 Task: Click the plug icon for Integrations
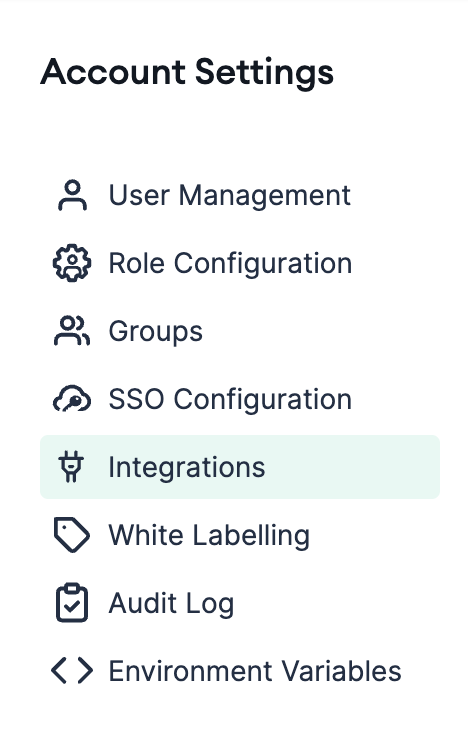(x=71, y=467)
